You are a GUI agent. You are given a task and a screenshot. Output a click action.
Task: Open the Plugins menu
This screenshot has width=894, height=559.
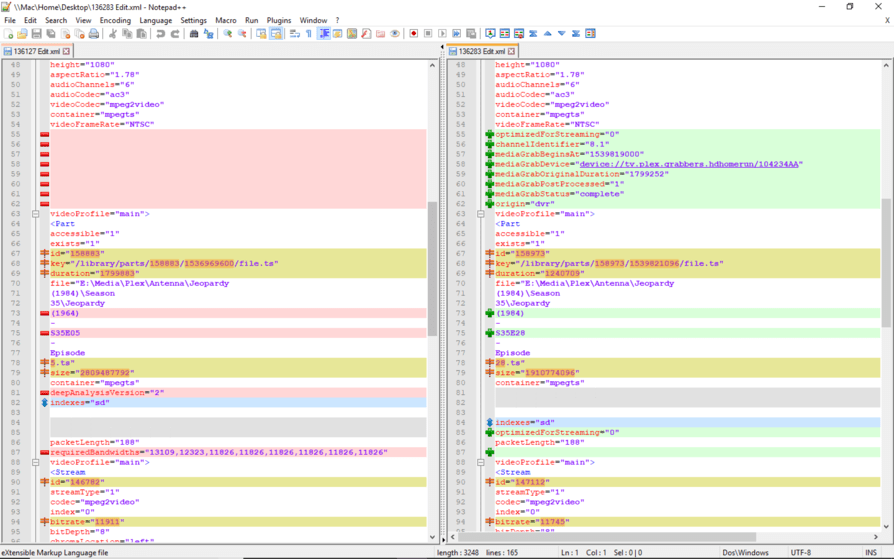[x=278, y=20]
